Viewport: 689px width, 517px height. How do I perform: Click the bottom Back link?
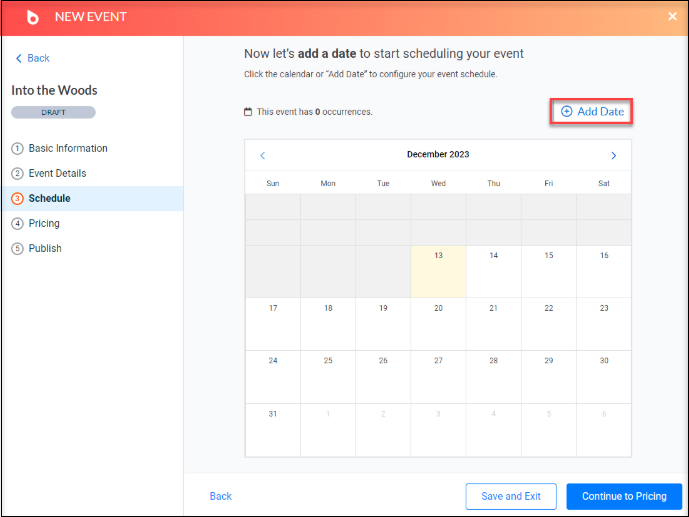[x=221, y=496]
